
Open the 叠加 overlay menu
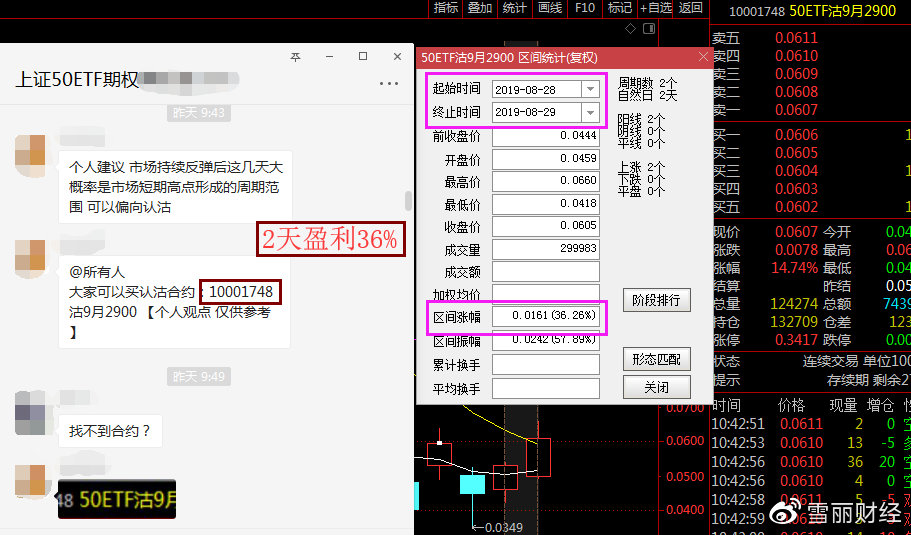480,8
